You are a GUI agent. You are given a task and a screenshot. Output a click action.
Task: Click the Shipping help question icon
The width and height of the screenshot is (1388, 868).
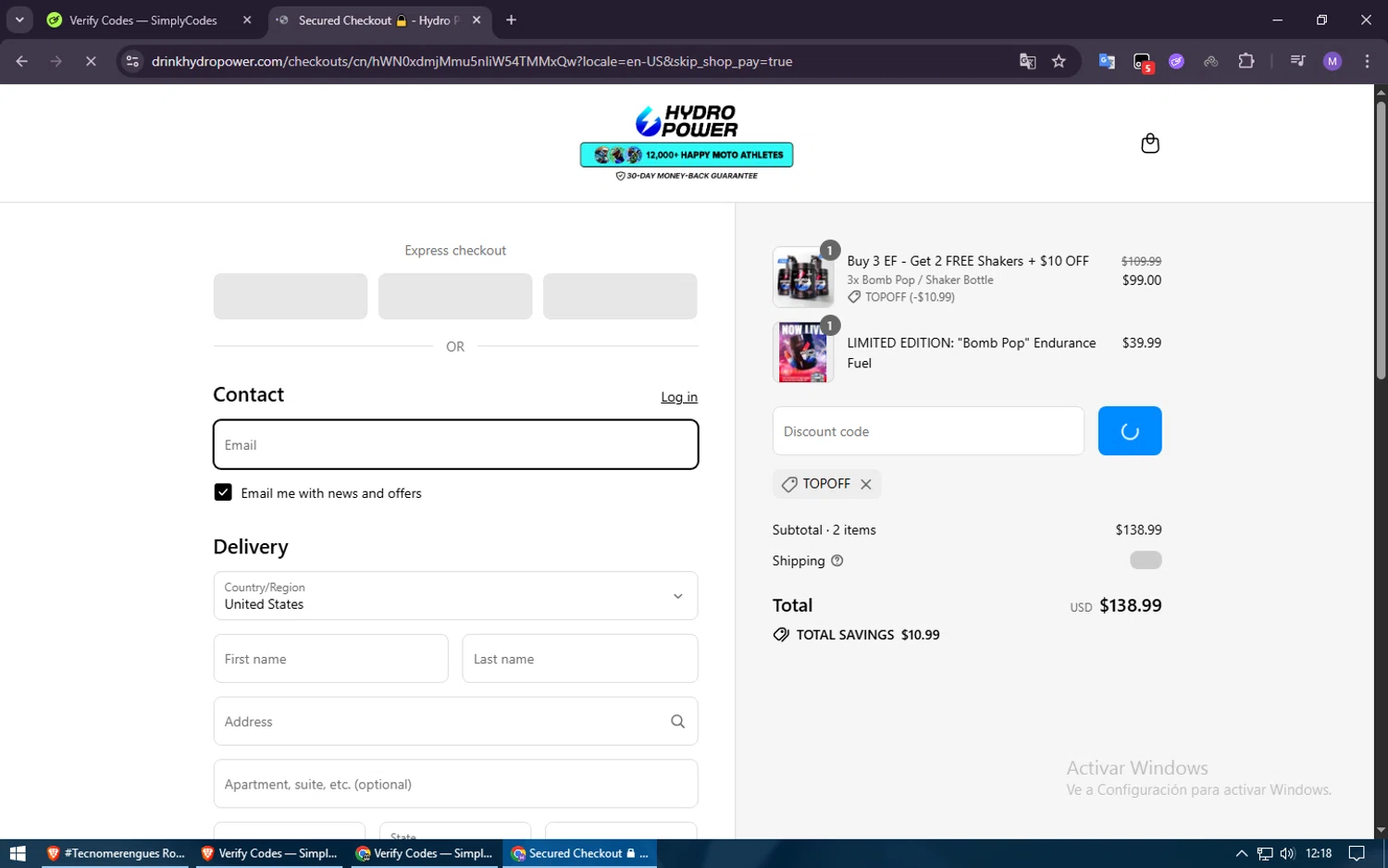click(x=837, y=561)
